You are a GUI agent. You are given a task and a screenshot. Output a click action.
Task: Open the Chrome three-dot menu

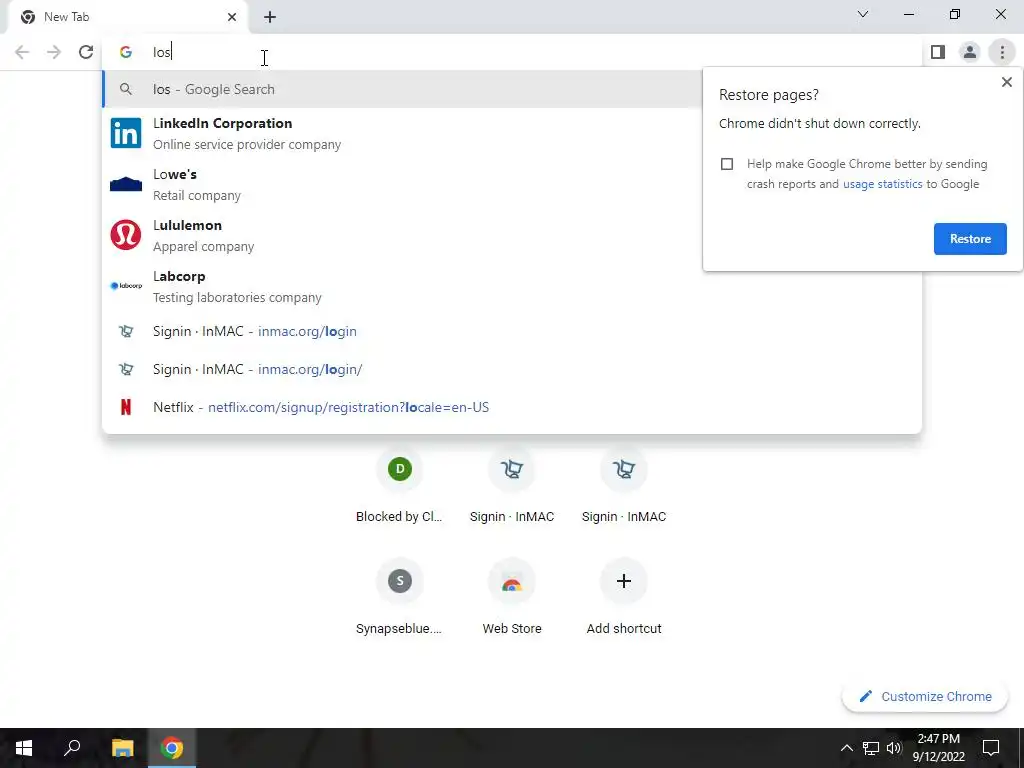point(1002,52)
